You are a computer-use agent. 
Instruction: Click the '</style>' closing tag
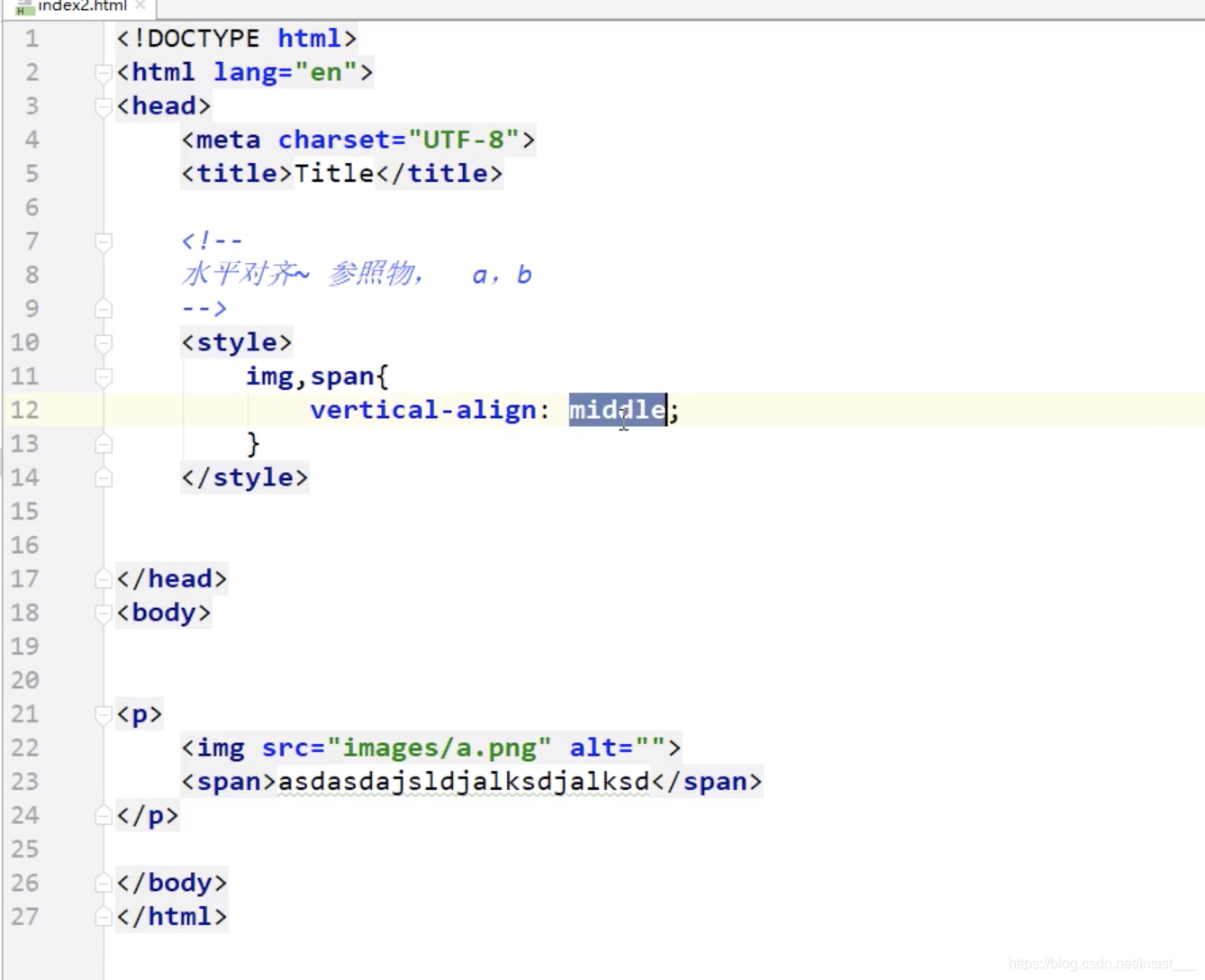tap(245, 477)
